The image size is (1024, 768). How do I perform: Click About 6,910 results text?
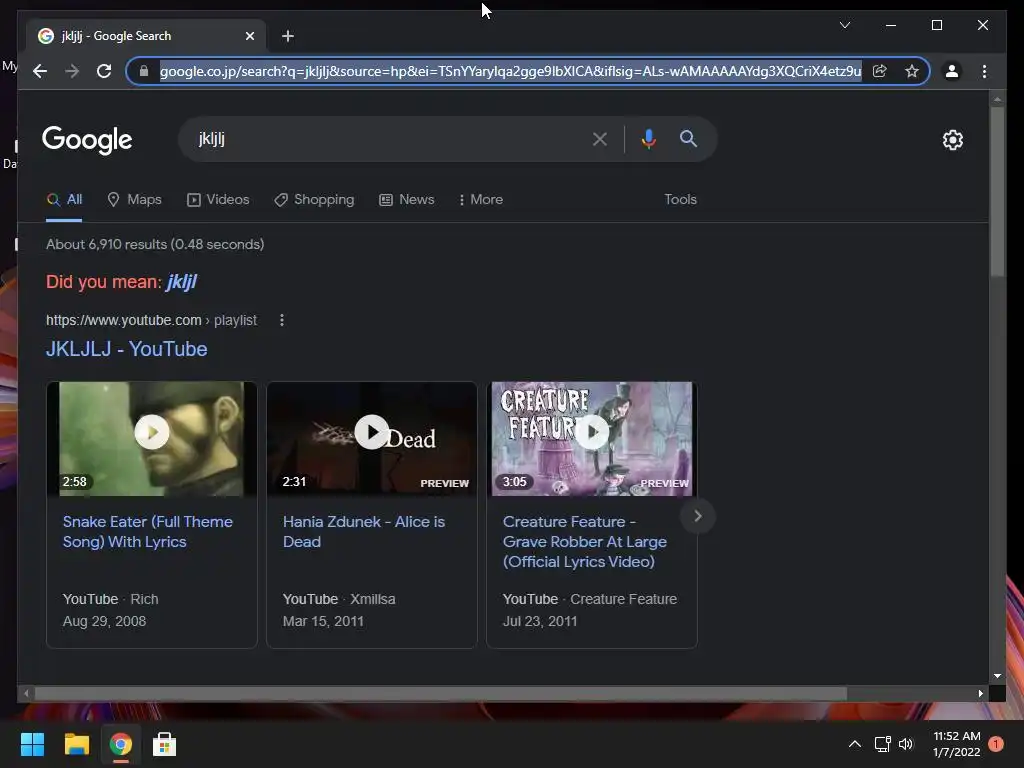[155, 244]
